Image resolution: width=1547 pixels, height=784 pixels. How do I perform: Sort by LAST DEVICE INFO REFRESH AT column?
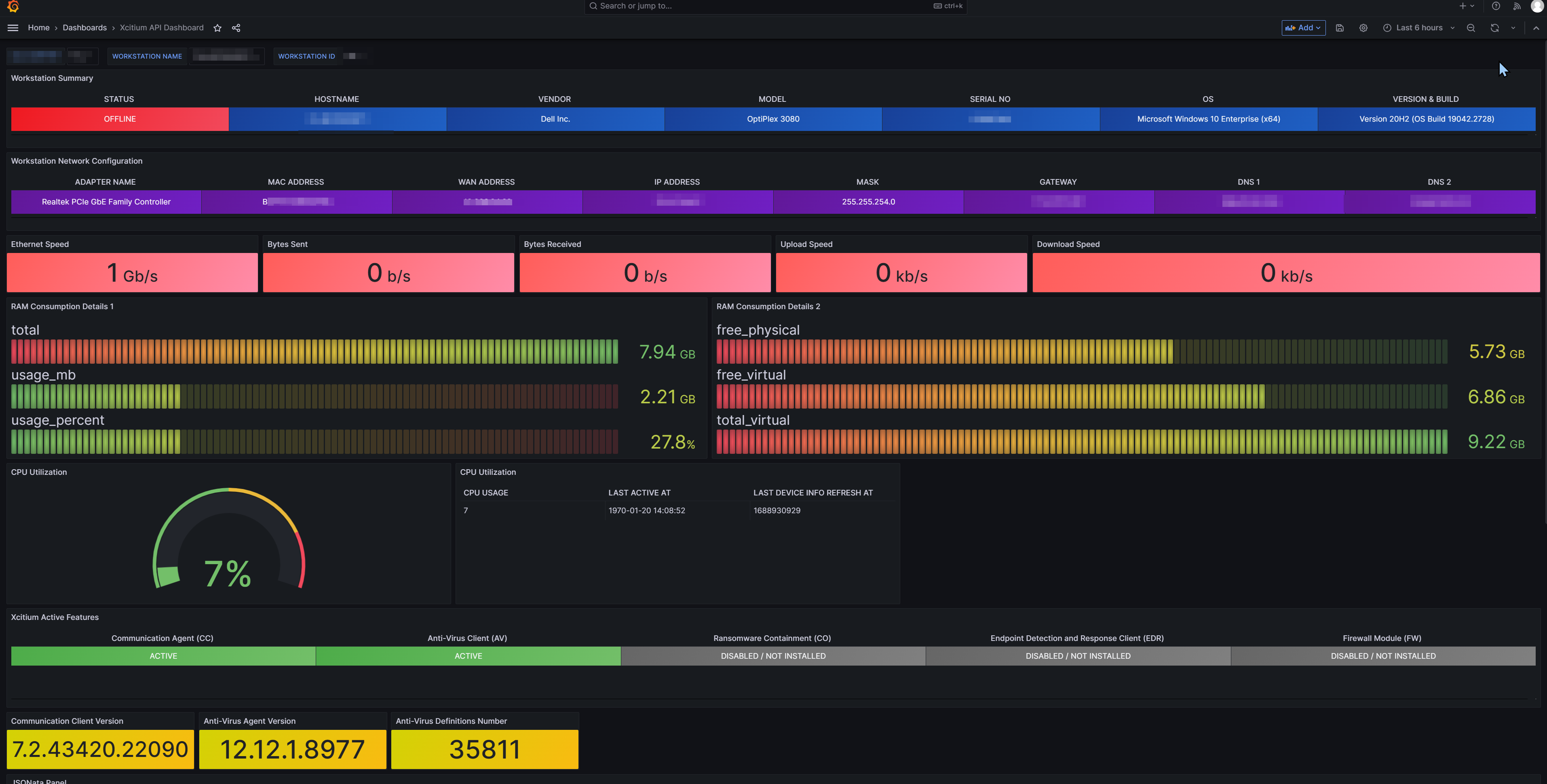pos(813,493)
